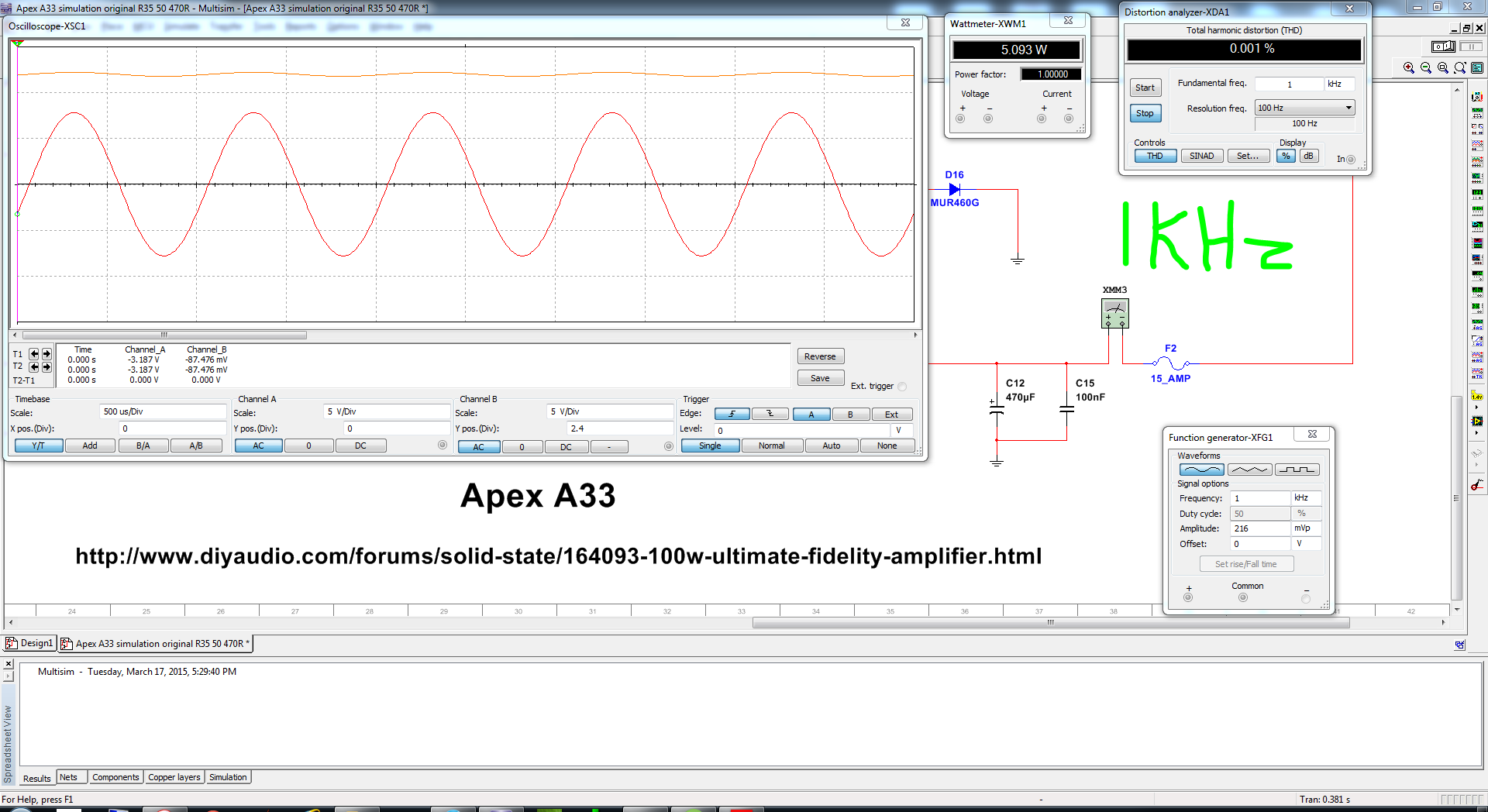Screen dimensions: 1488x812
Task: Select the LabVIEW instruments icon
Action: (x=1477, y=421)
